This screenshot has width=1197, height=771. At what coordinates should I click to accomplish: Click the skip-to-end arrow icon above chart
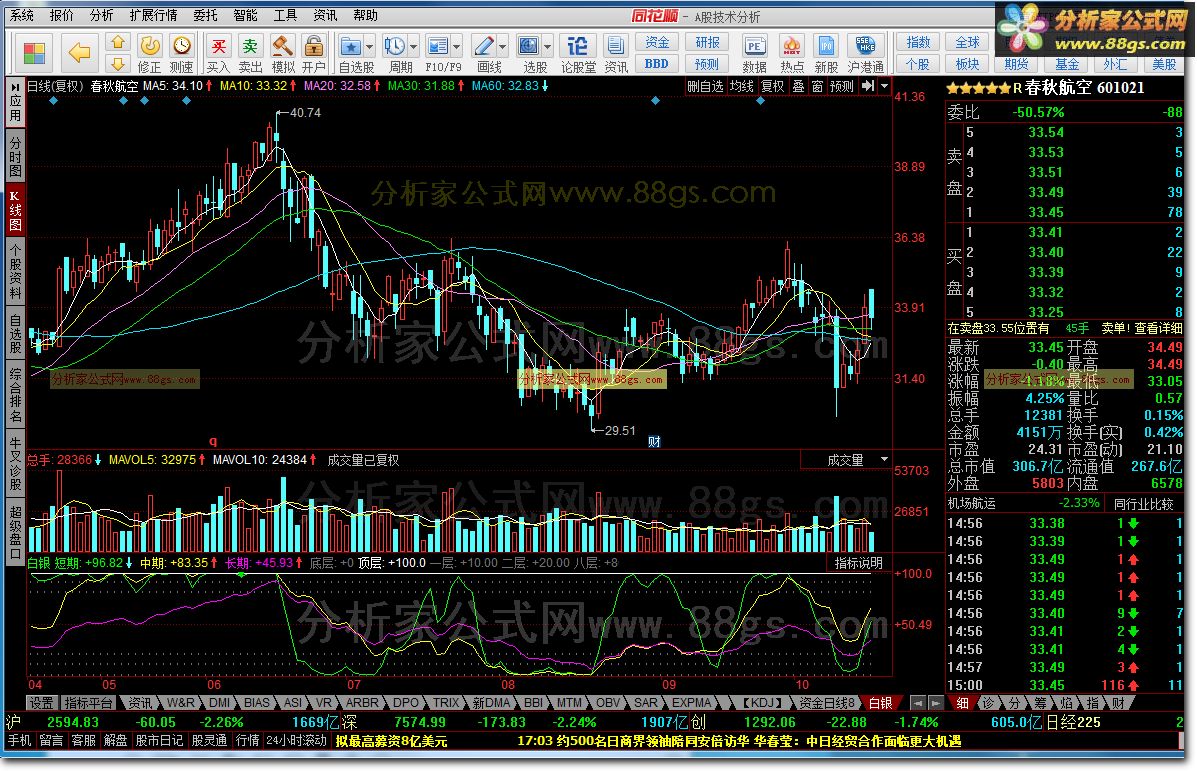tap(868, 86)
